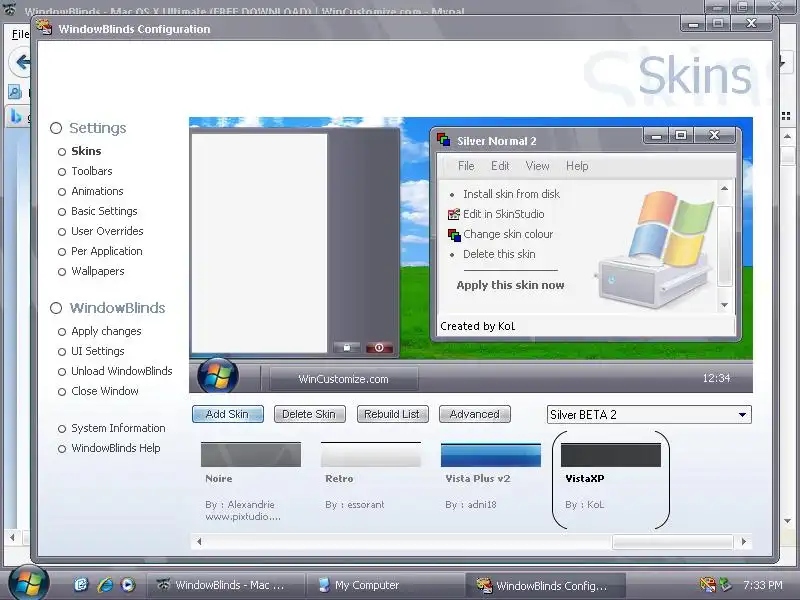The height and width of the screenshot is (600, 800).
Task: Open File menu in preview window
Action: tap(466, 166)
